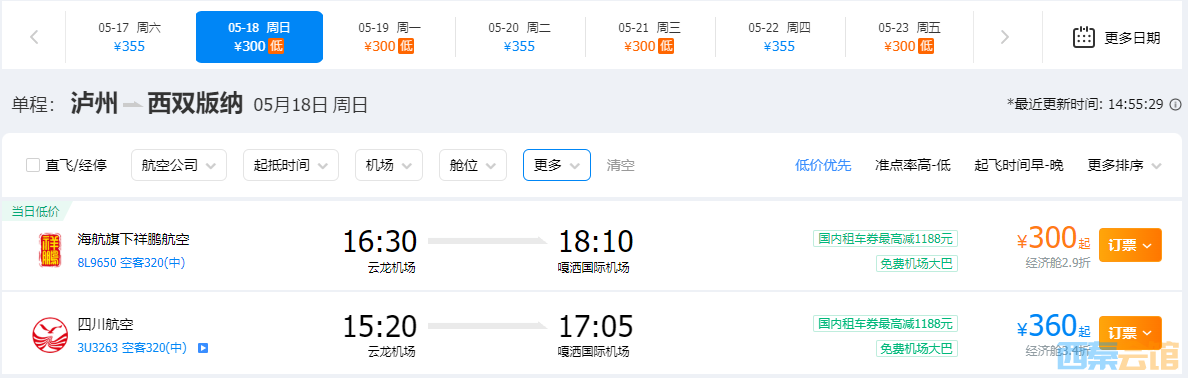This screenshot has height=378, width=1188.
Task: Show later dates with right arrow
Action: [x=1005, y=37]
